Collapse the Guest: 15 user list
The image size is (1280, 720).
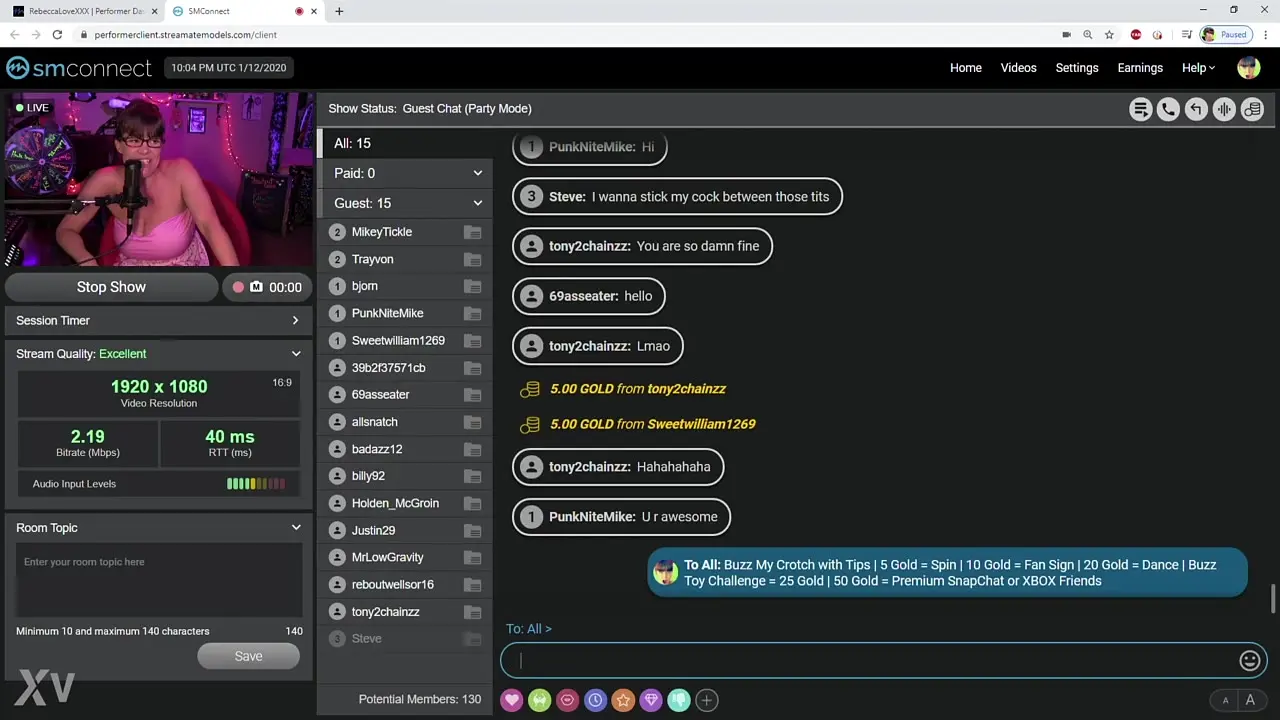[x=477, y=203]
